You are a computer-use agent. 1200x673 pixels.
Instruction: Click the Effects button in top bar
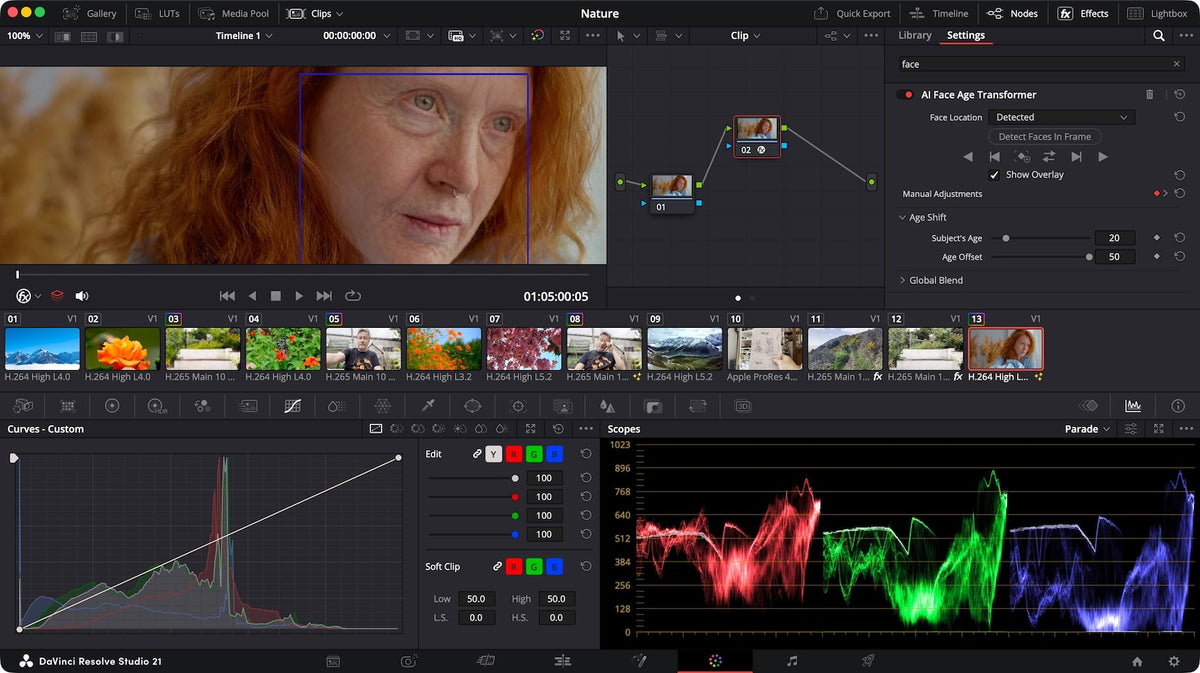tap(1084, 14)
